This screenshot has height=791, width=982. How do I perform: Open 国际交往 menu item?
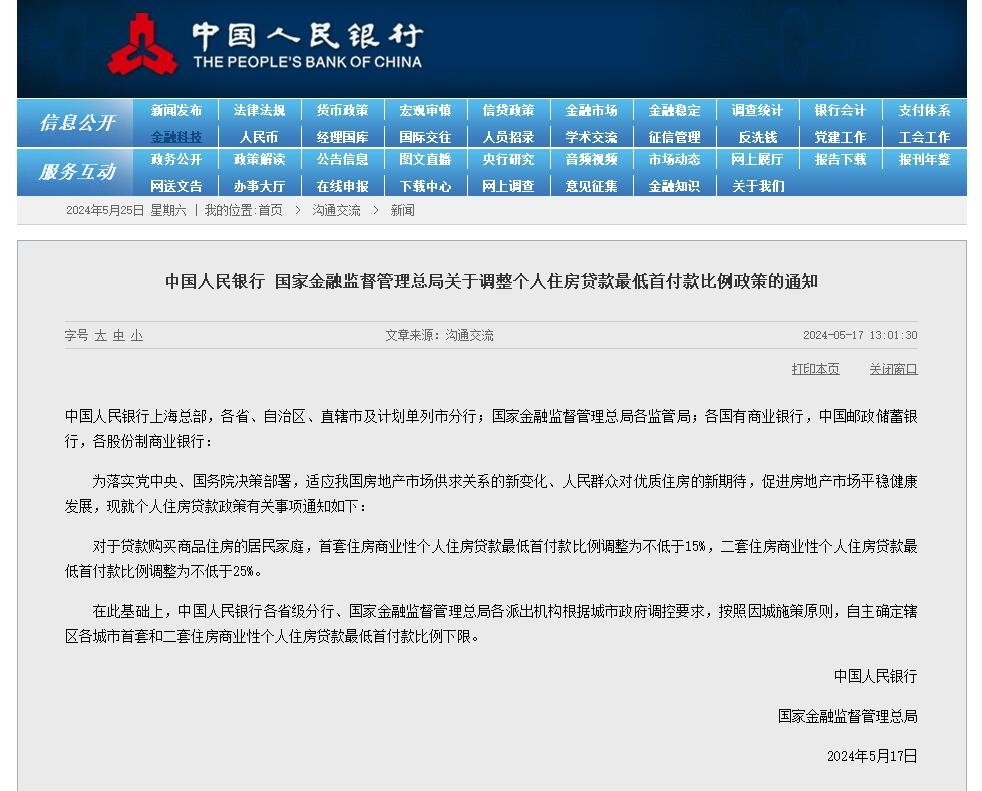[x=425, y=137]
